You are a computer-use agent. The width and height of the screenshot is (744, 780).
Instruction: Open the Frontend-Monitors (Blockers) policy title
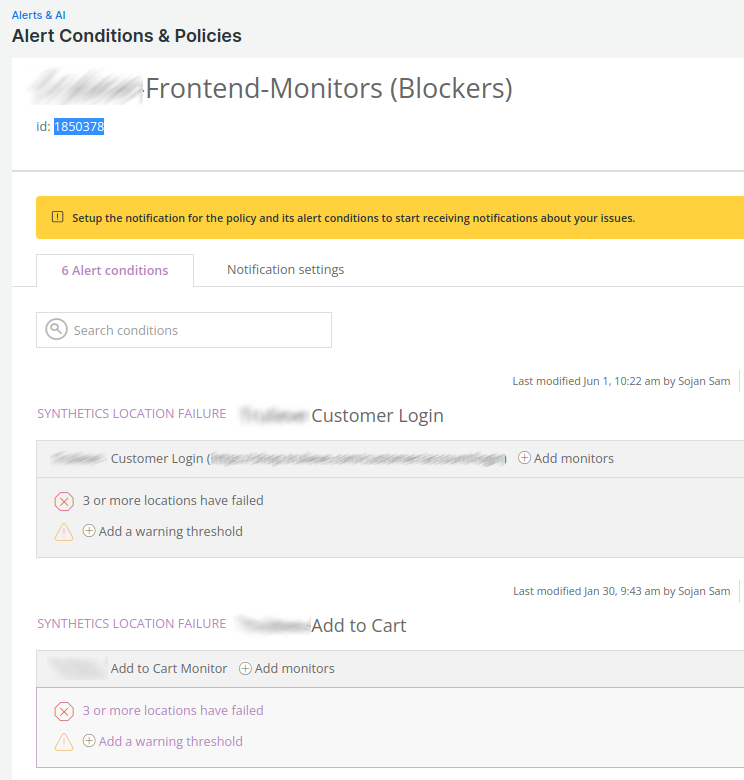tap(329, 89)
